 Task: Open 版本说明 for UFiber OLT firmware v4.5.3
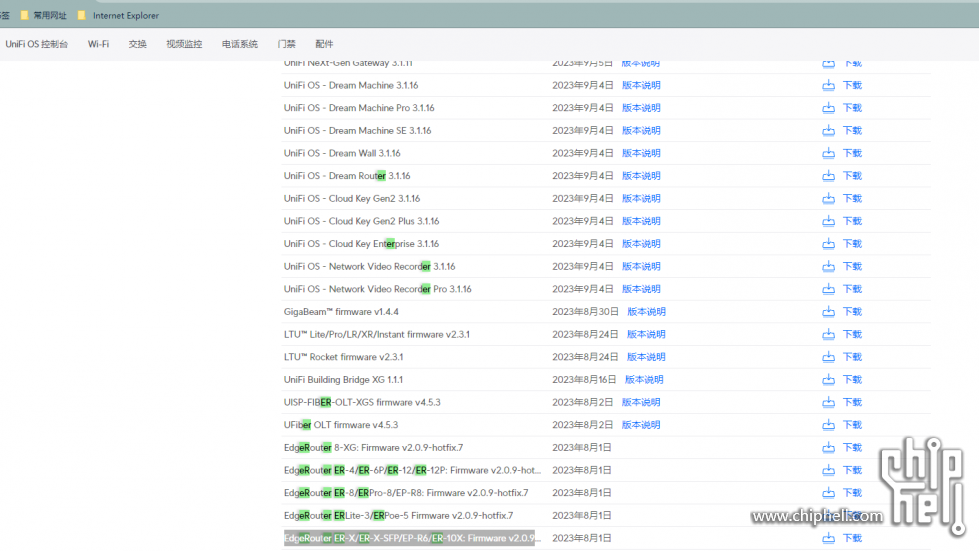point(641,425)
